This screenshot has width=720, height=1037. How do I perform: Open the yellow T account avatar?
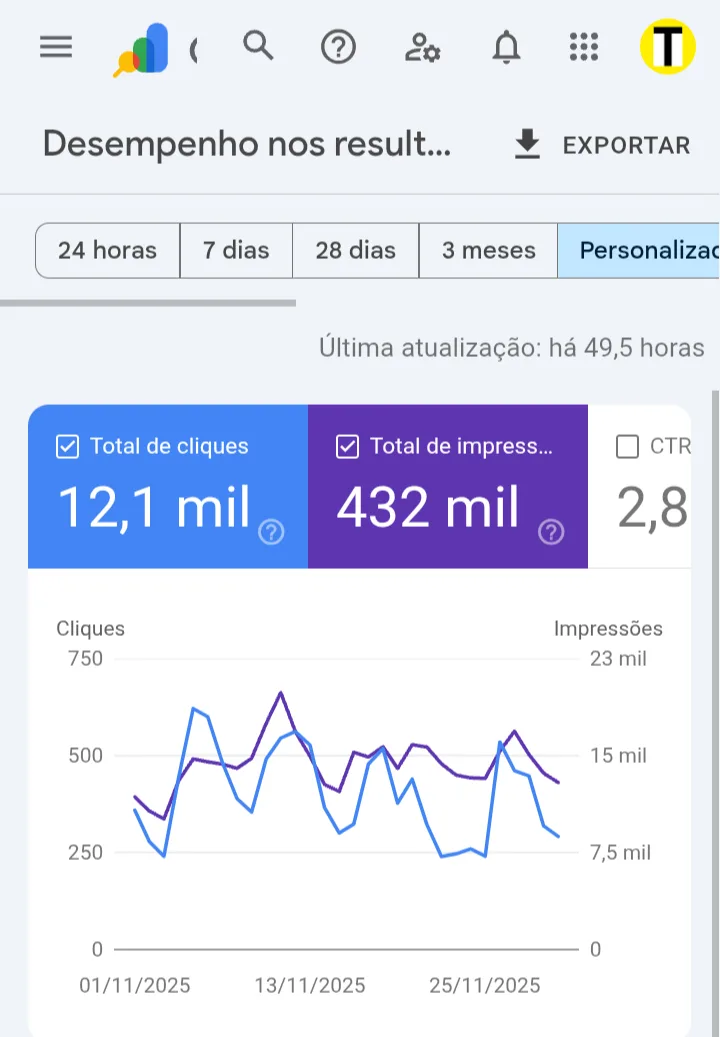pyautogui.click(x=668, y=47)
